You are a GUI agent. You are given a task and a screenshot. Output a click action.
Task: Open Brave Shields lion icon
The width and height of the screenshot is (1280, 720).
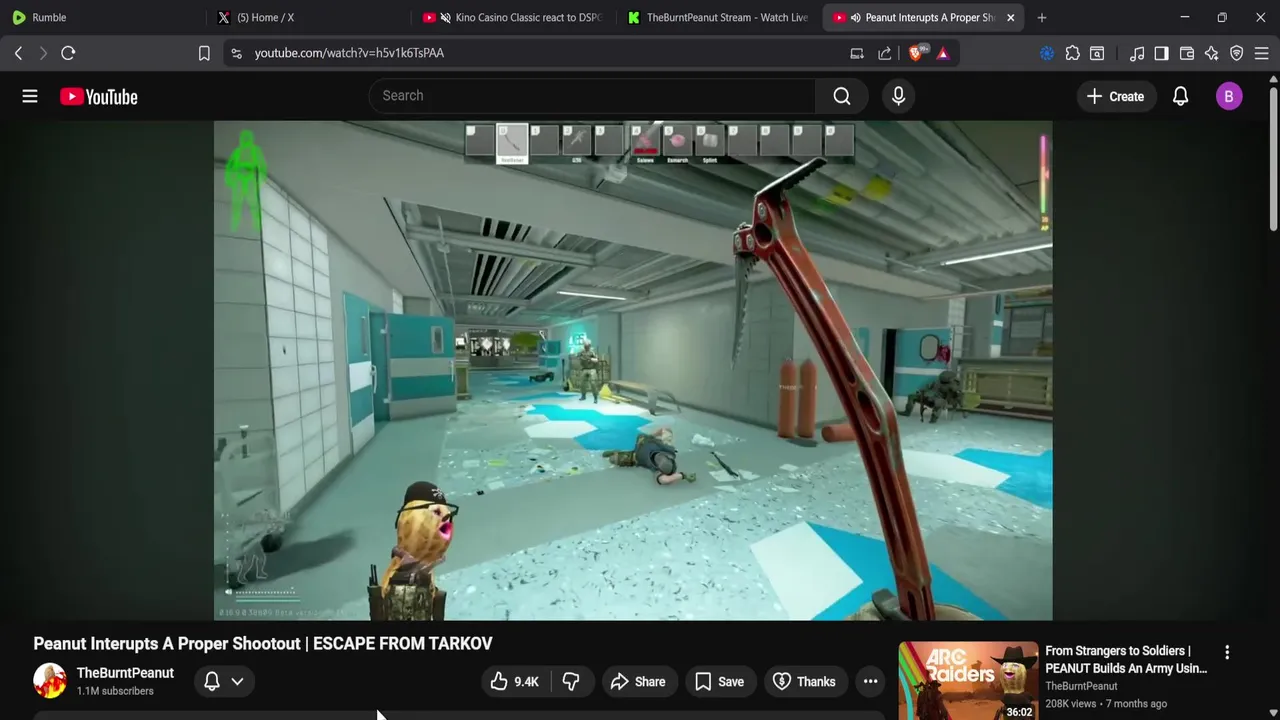tap(916, 53)
